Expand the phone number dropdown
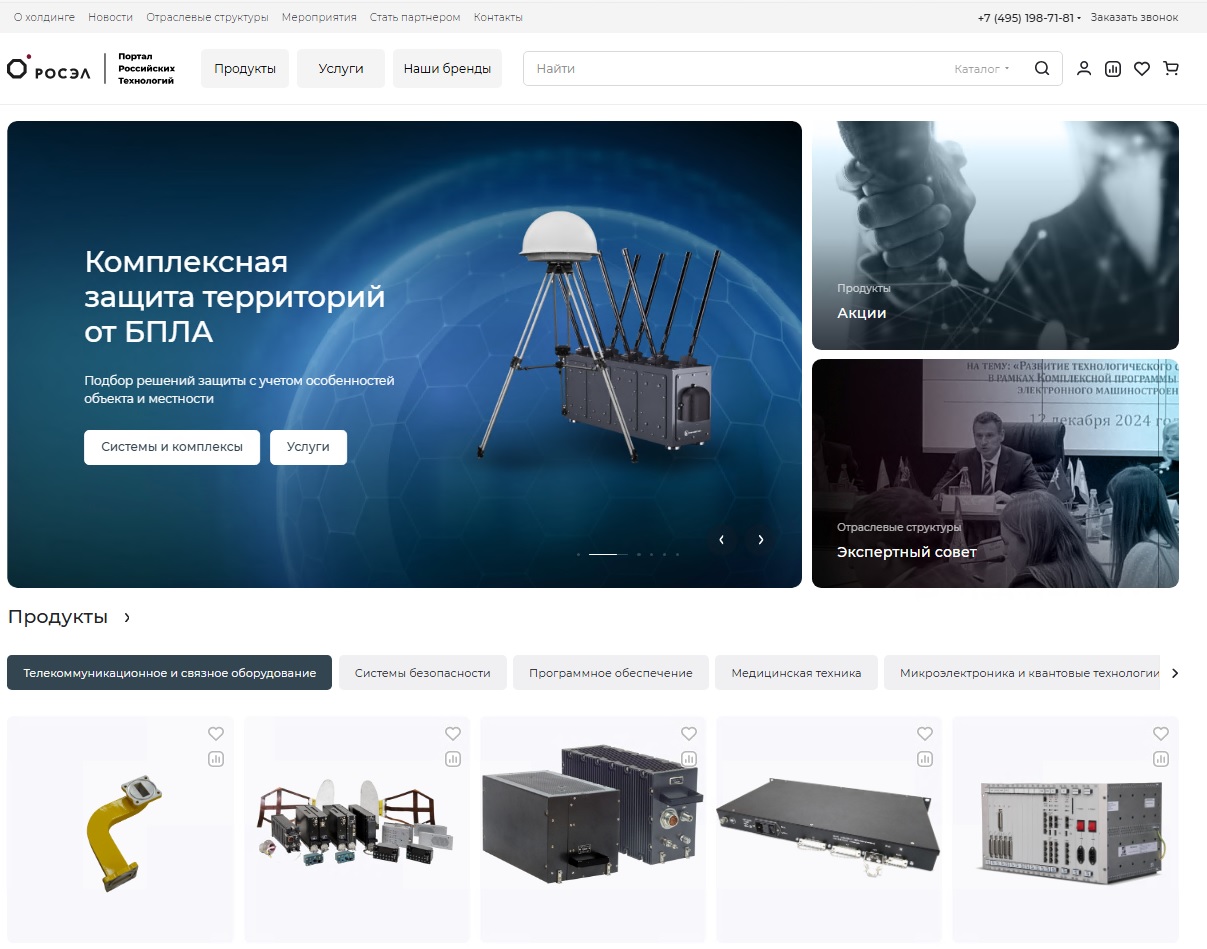 click(1029, 18)
